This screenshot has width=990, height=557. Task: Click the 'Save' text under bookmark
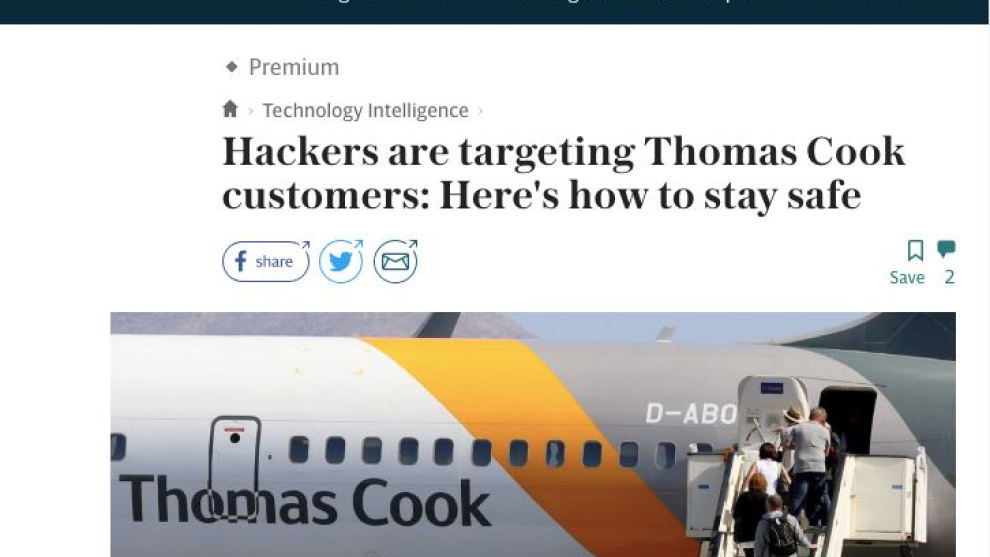pyautogui.click(x=907, y=277)
